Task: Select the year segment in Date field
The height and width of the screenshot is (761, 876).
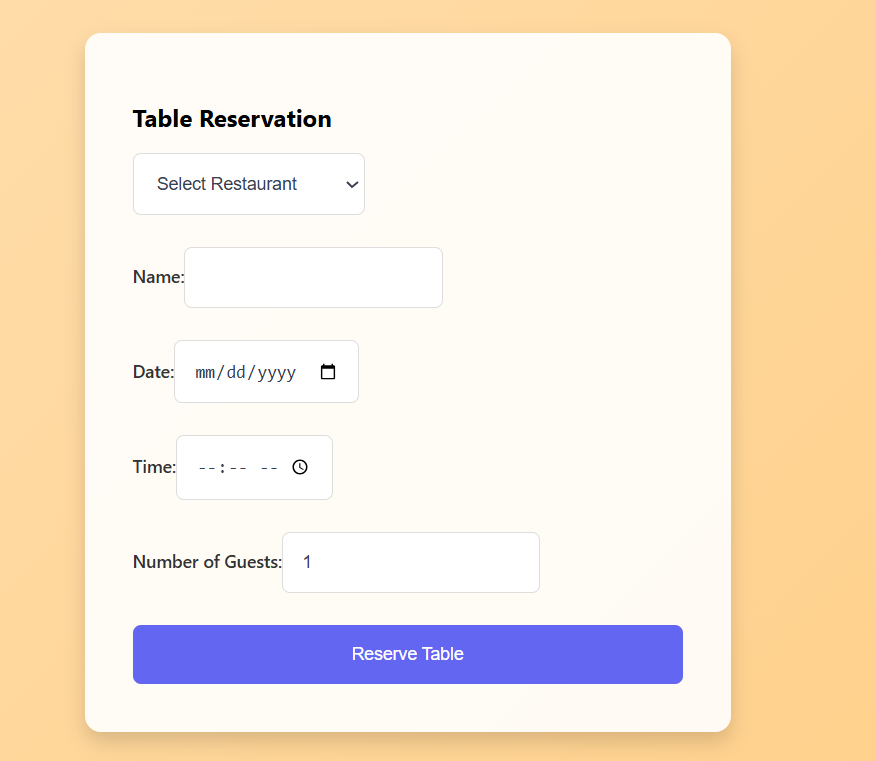Action: tap(277, 373)
